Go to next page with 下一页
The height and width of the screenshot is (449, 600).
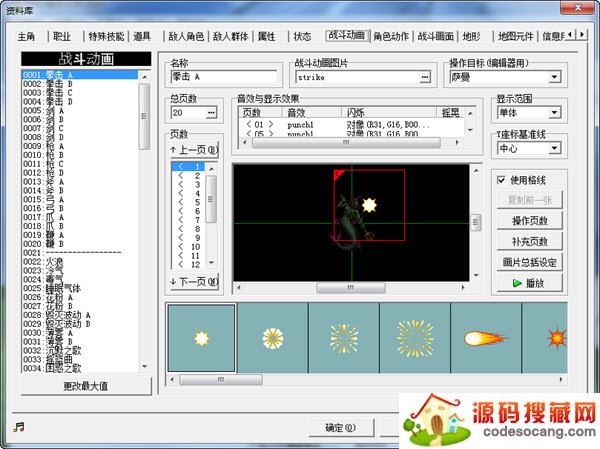pyautogui.click(x=194, y=282)
